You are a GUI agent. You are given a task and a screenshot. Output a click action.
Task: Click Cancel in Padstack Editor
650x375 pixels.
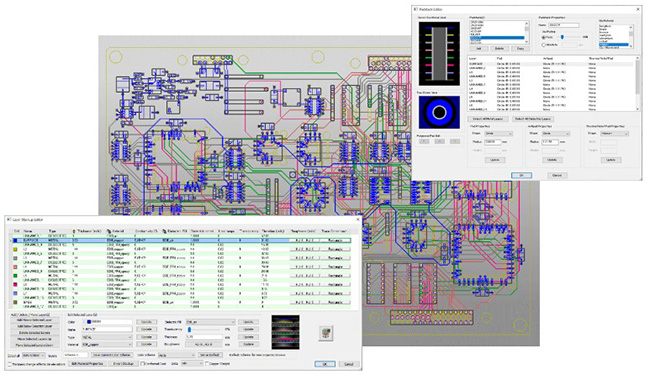(x=557, y=175)
